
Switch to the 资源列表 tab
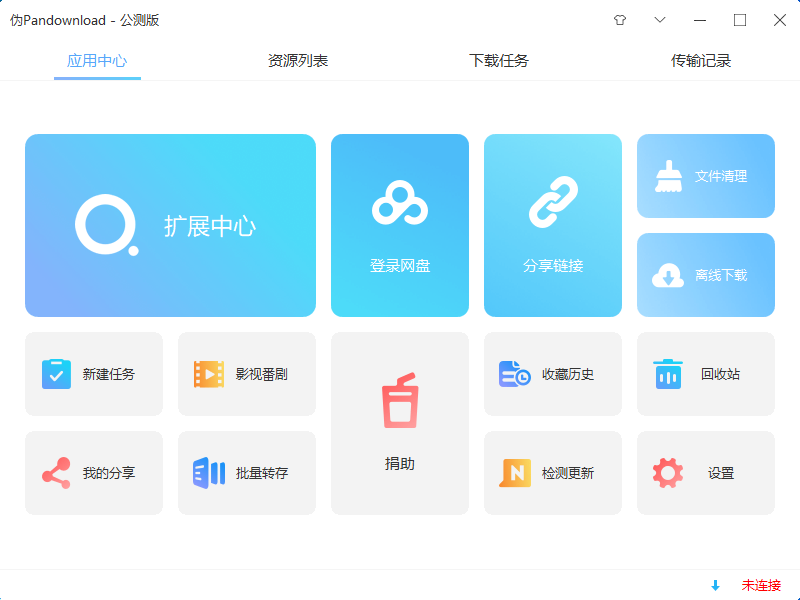[297, 60]
